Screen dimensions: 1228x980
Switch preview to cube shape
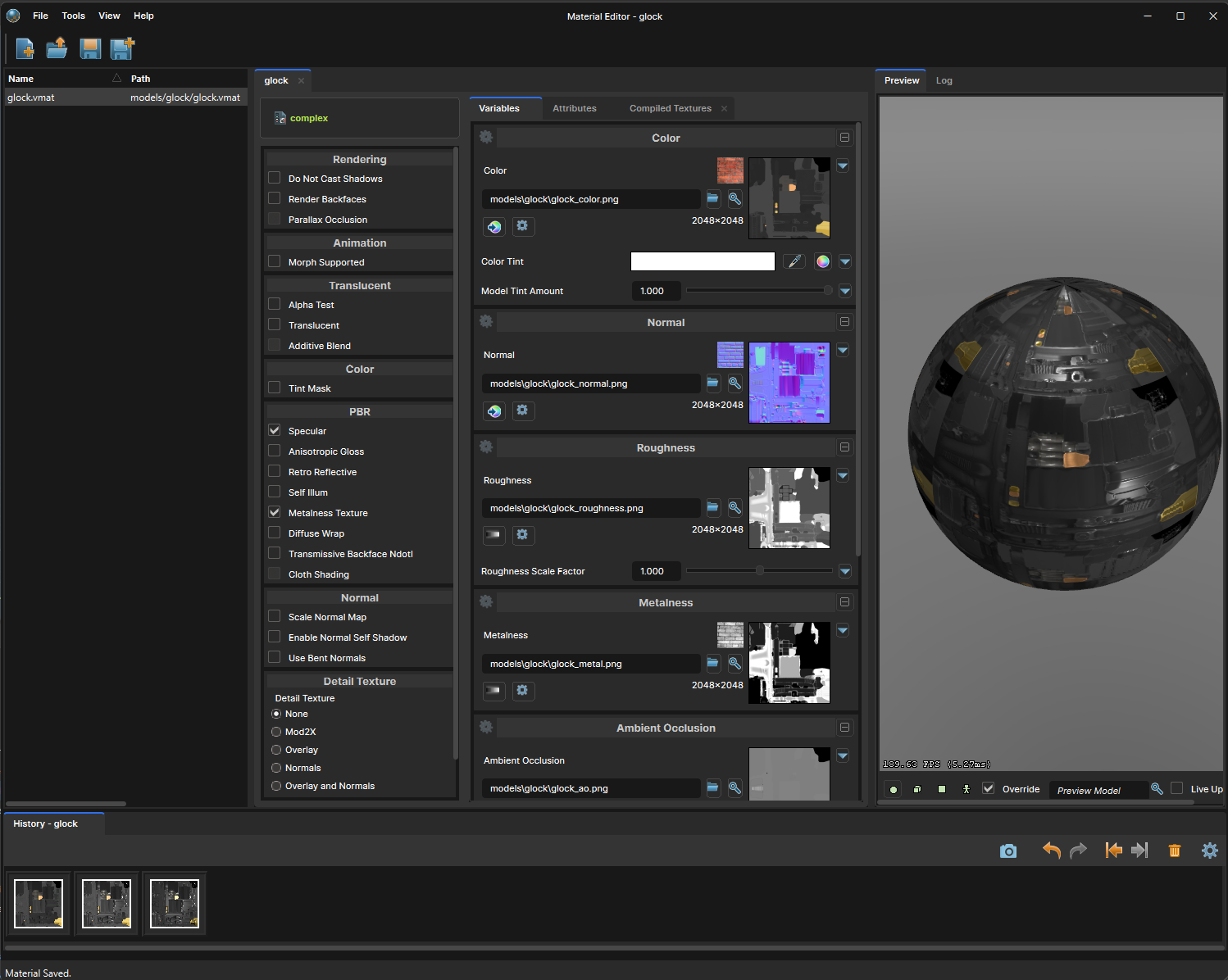(916, 788)
